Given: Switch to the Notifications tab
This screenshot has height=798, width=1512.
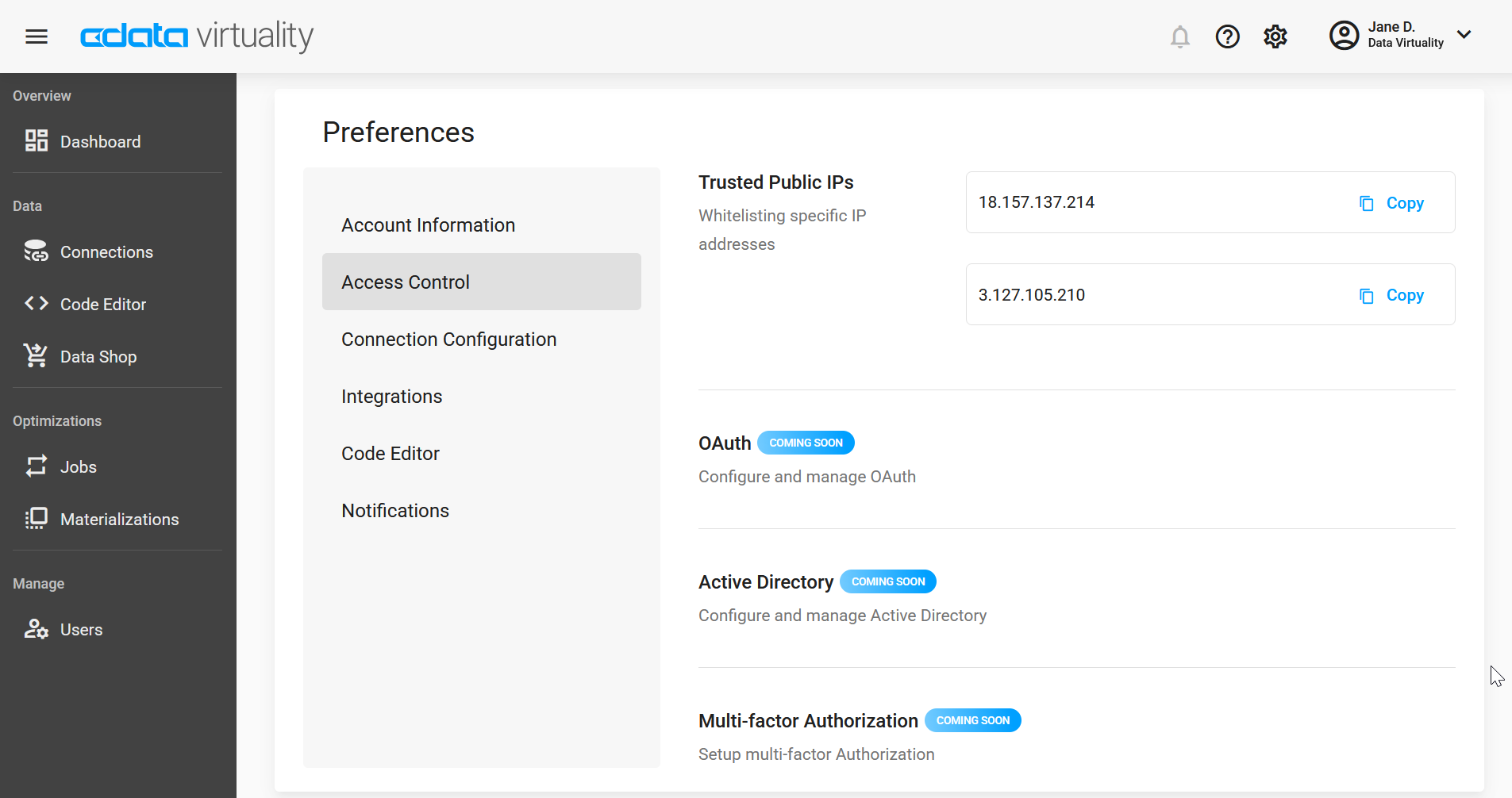Looking at the screenshot, I should pos(395,510).
